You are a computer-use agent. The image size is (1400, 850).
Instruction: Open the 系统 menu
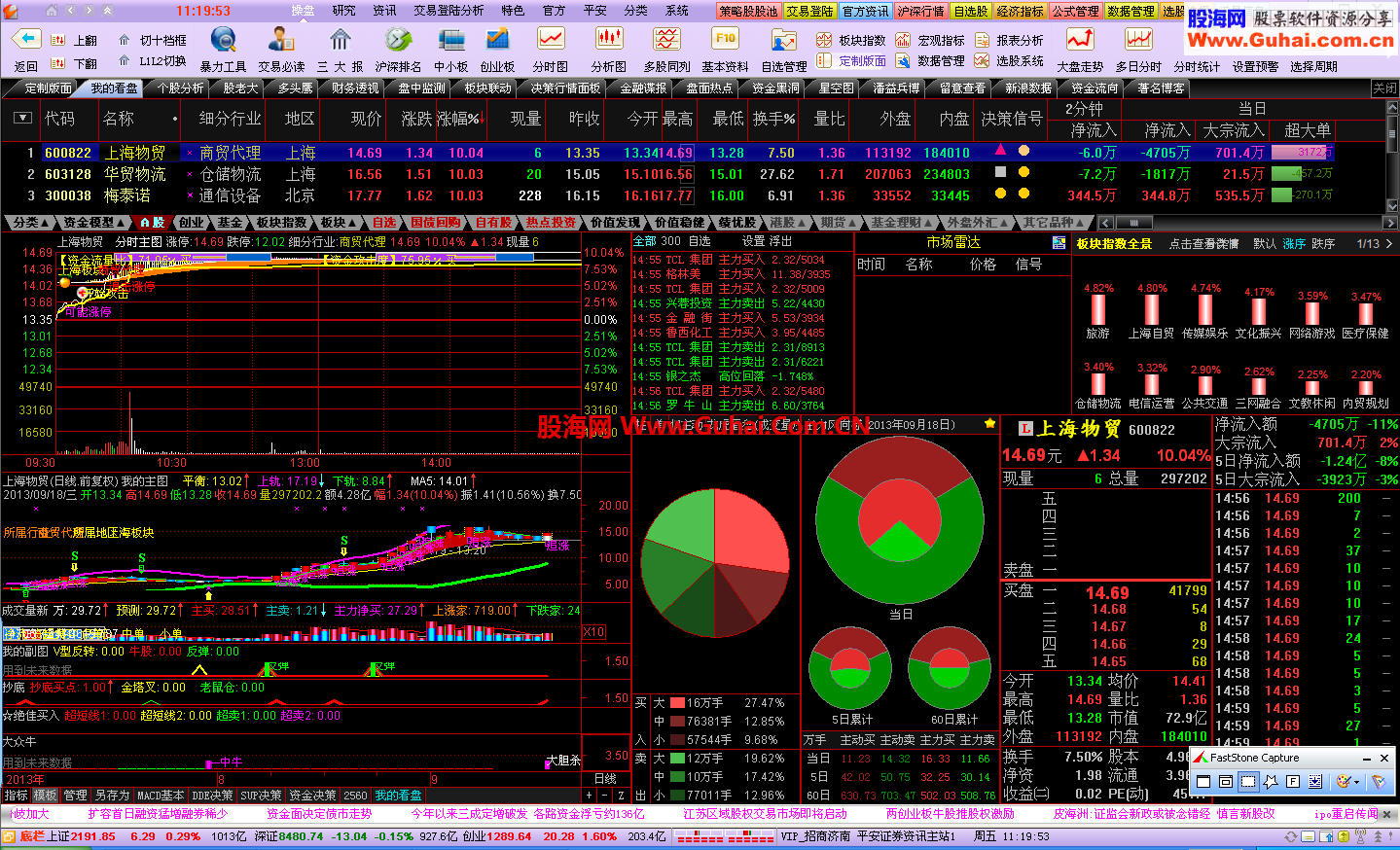point(677,11)
